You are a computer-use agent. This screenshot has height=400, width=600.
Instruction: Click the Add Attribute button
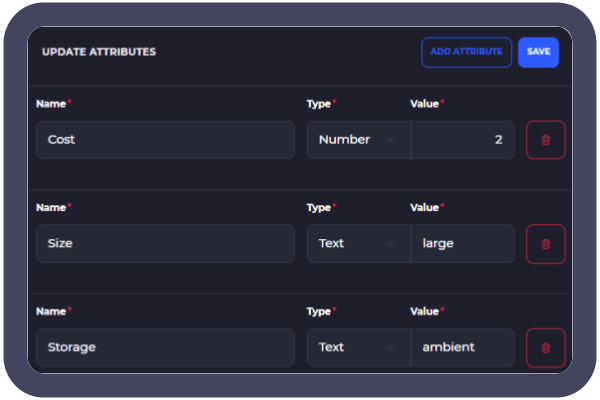point(466,52)
